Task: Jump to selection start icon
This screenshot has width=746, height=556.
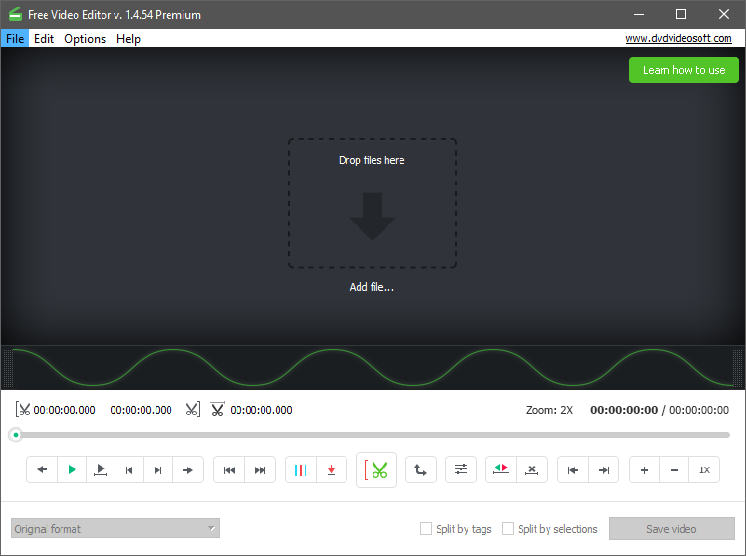Action: click(573, 470)
